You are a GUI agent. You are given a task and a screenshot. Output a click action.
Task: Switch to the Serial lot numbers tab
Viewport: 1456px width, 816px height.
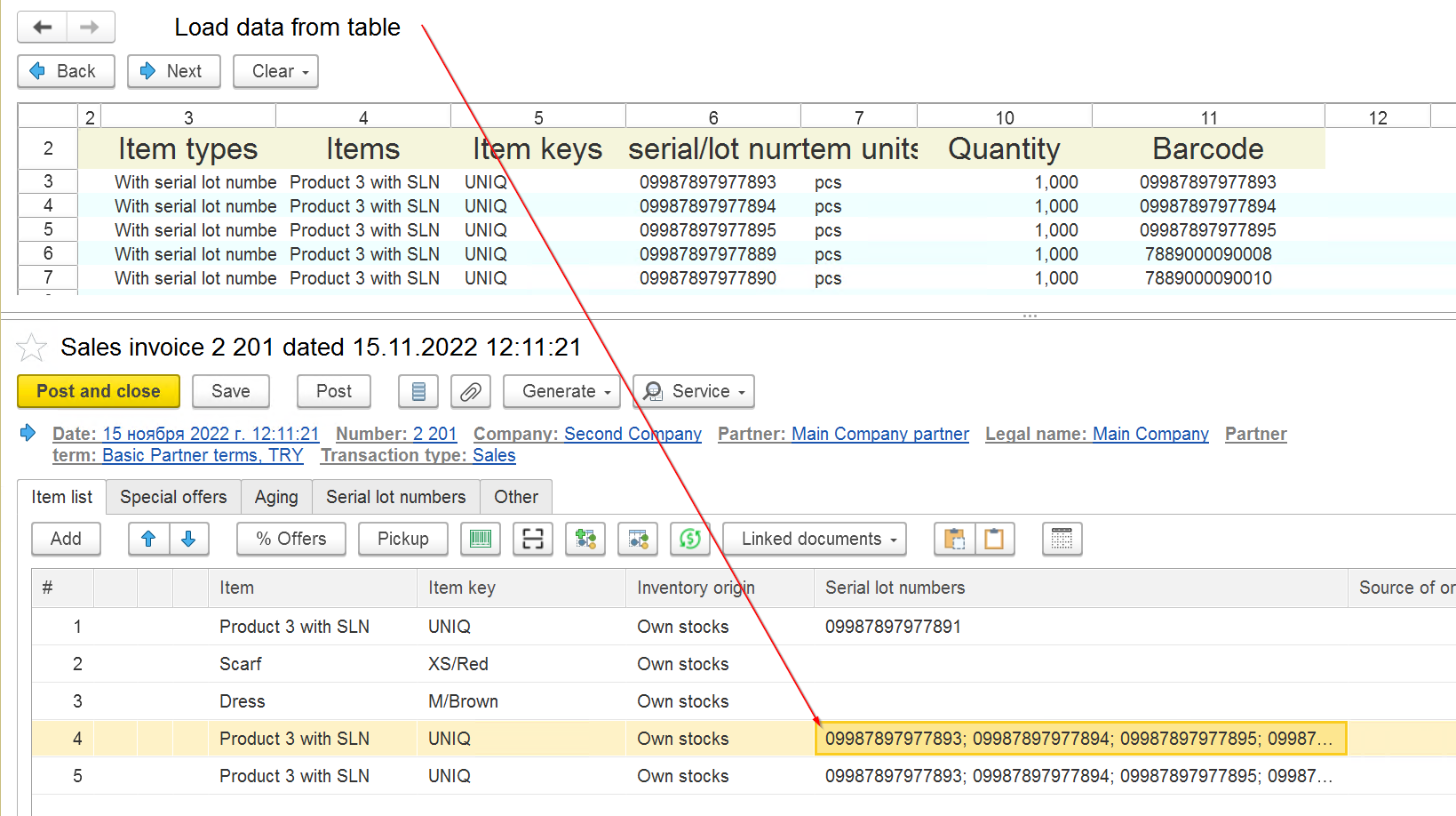pyautogui.click(x=395, y=497)
